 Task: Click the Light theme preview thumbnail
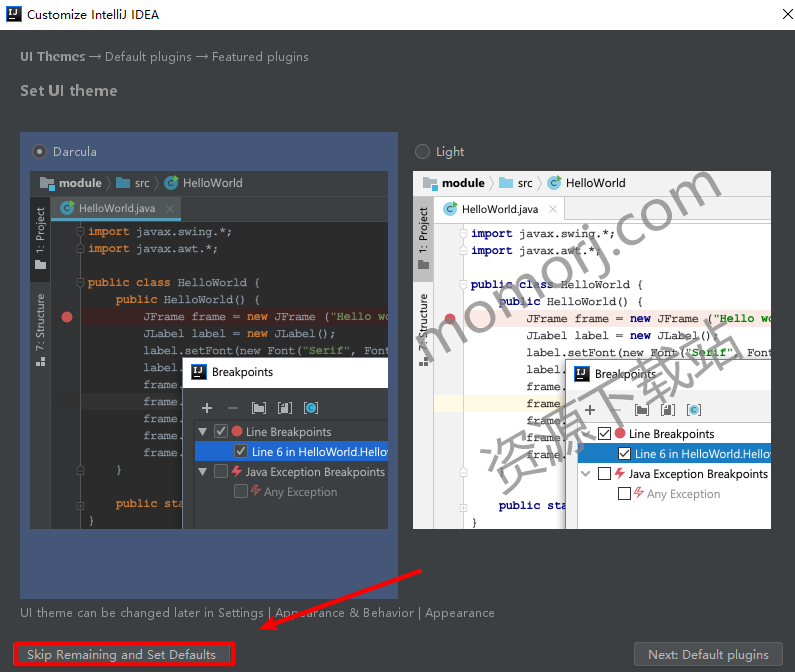(x=592, y=350)
